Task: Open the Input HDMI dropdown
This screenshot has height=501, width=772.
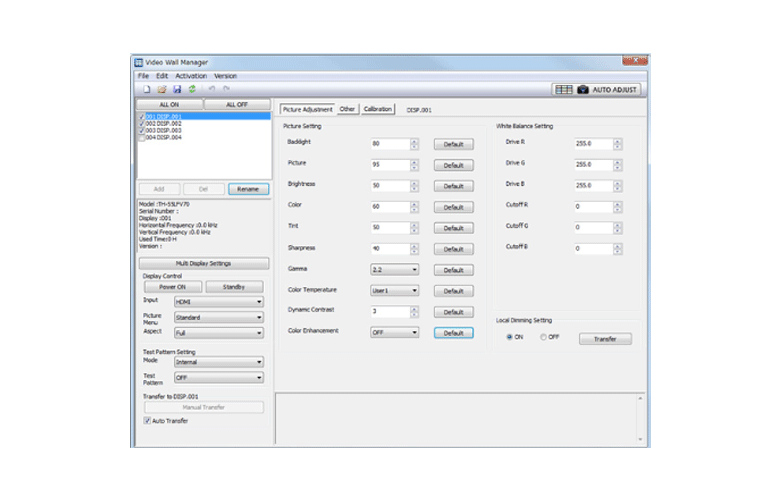Action: (218, 300)
